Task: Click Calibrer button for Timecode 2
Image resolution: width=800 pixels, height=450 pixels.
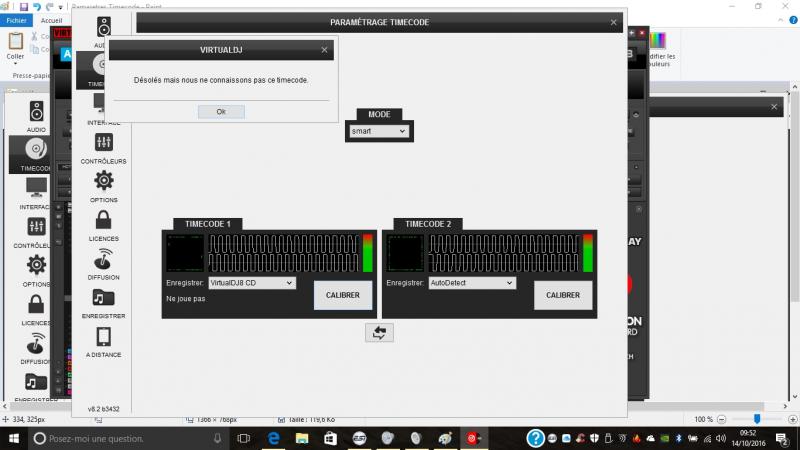Action: pyautogui.click(x=563, y=295)
